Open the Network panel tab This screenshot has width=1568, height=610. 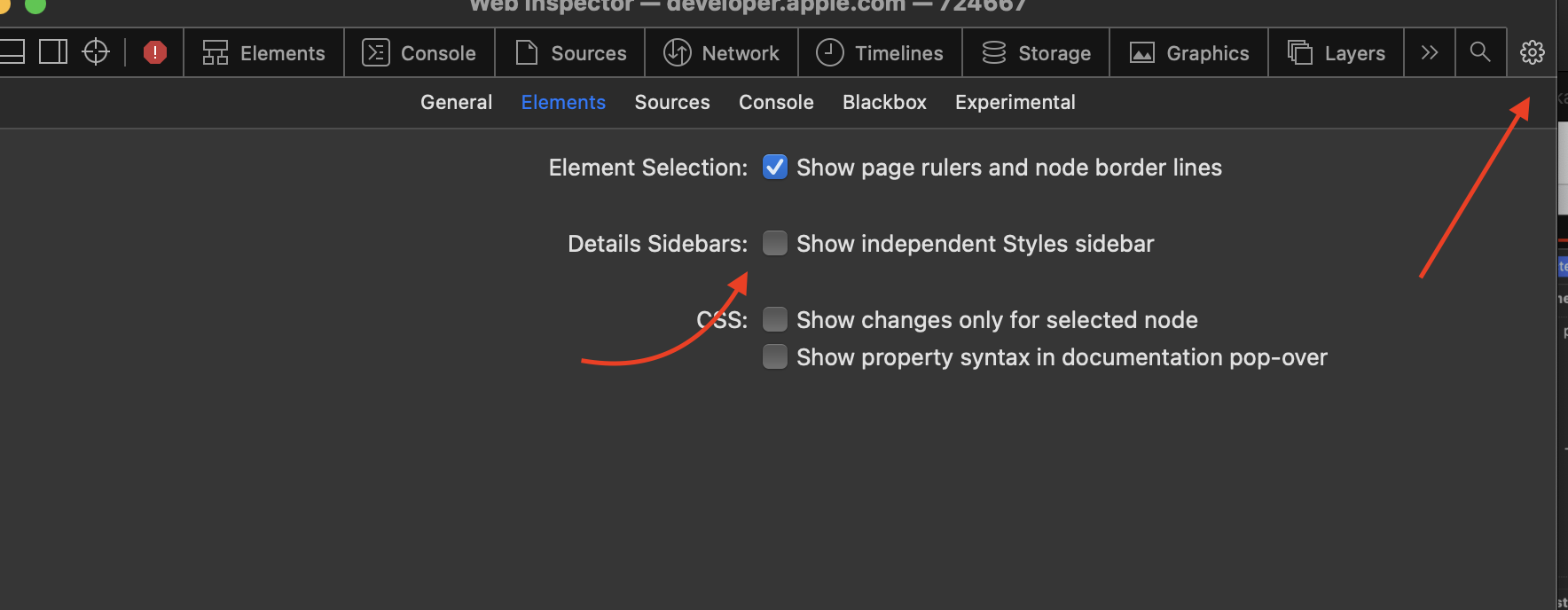coord(721,53)
